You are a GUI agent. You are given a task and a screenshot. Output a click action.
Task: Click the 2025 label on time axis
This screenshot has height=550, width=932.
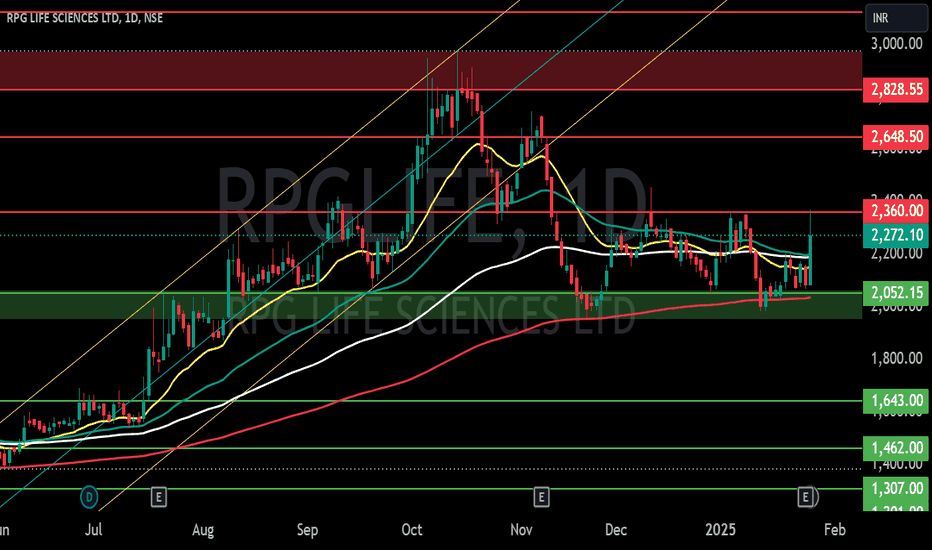click(720, 529)
